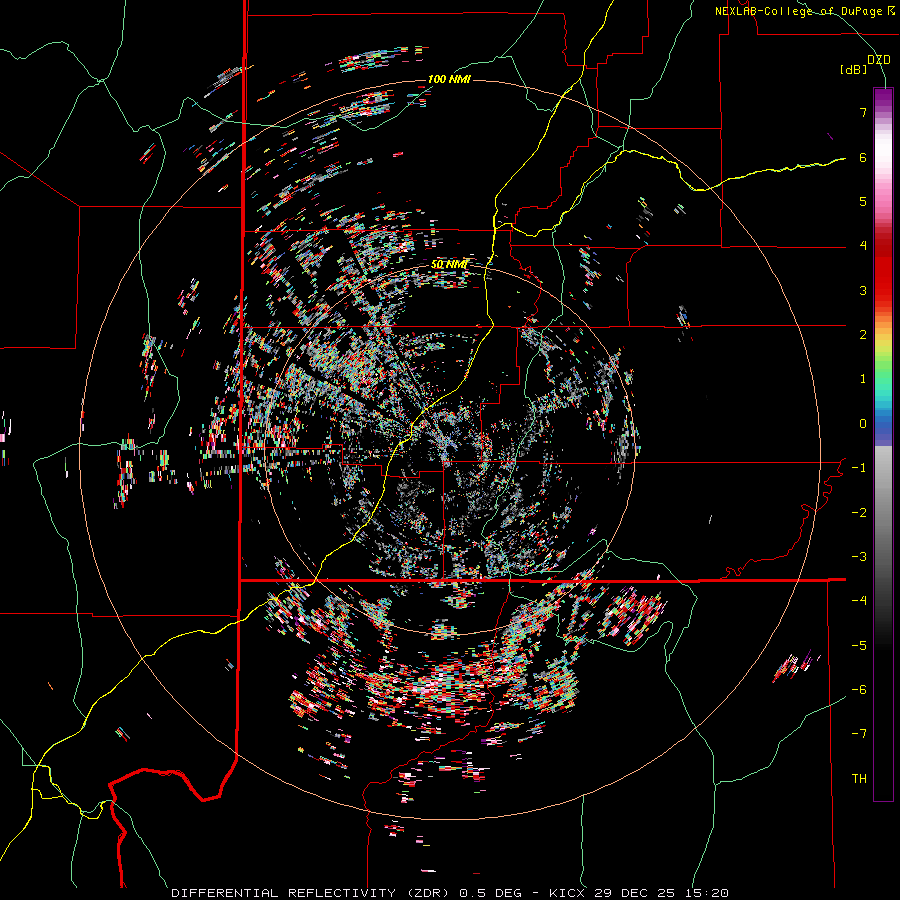Click the 1 value on the color scale
The width and height of the screenshot is (900, 900).
tap(863, 379)
